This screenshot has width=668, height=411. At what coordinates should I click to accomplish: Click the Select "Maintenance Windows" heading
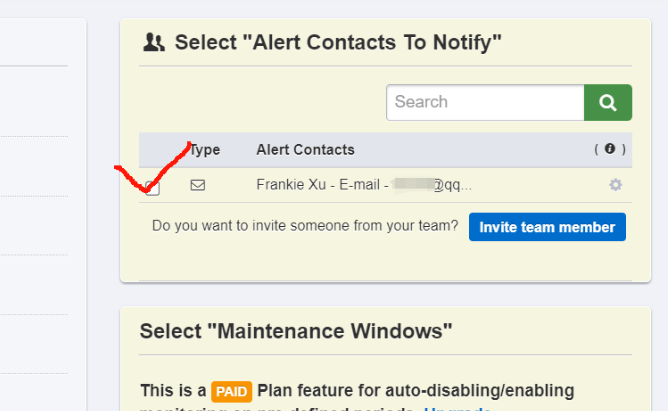point(296,331)
